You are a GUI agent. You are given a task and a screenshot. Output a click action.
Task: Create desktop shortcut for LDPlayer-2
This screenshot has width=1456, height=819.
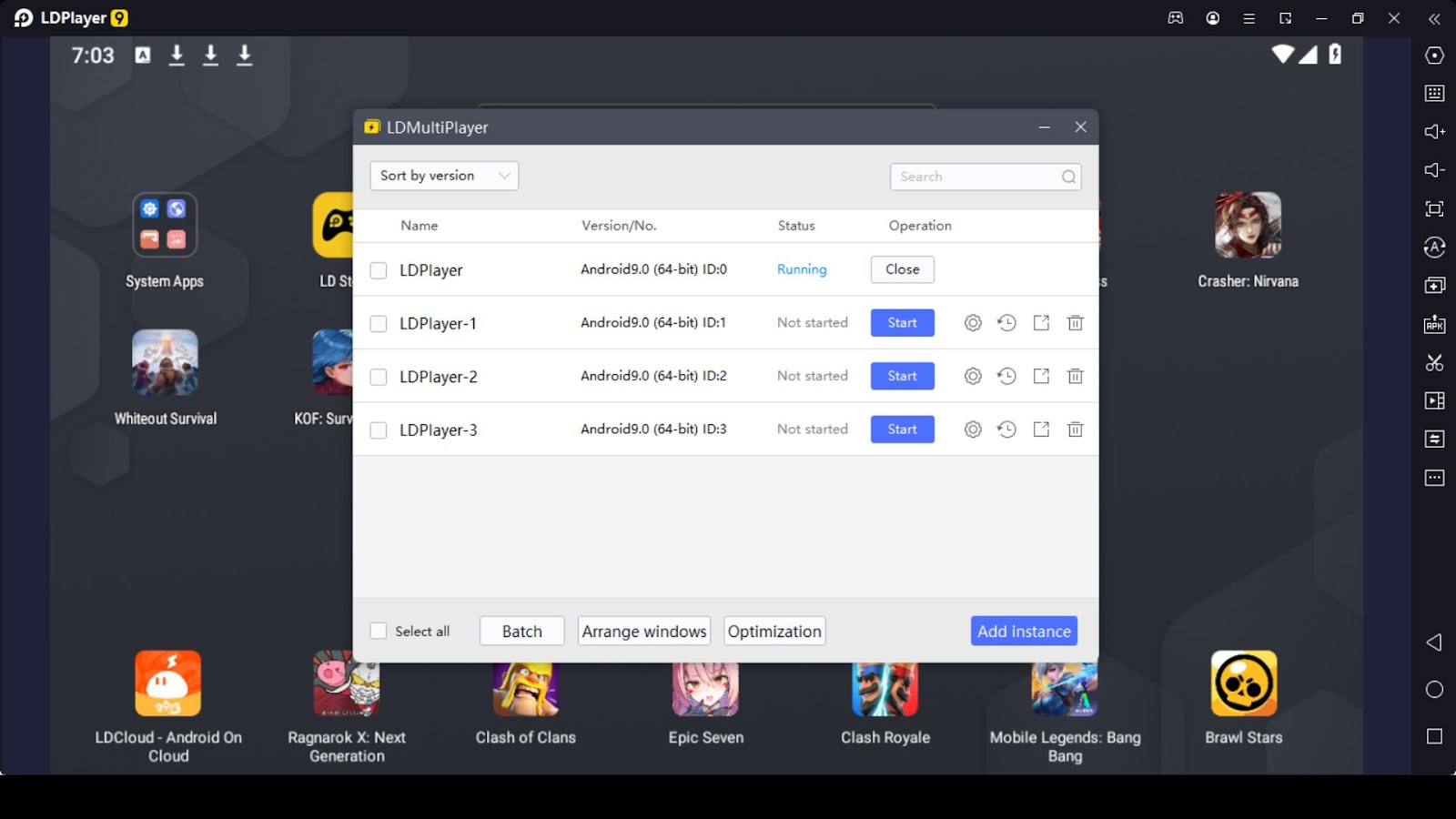(x=1041, y=376)
